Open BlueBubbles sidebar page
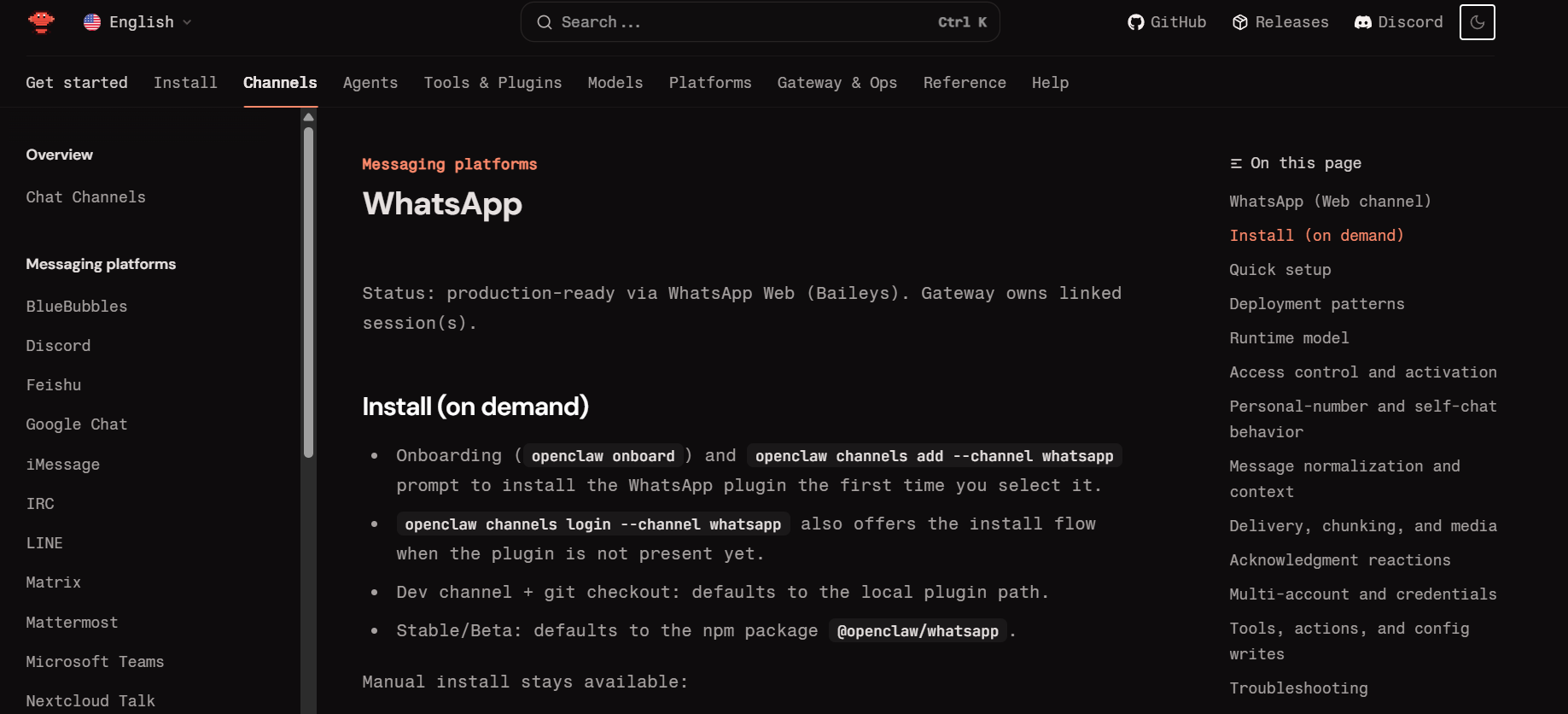Image resolution: width=1568 pixels, height=714 pixels. click(x=77, y=307)
